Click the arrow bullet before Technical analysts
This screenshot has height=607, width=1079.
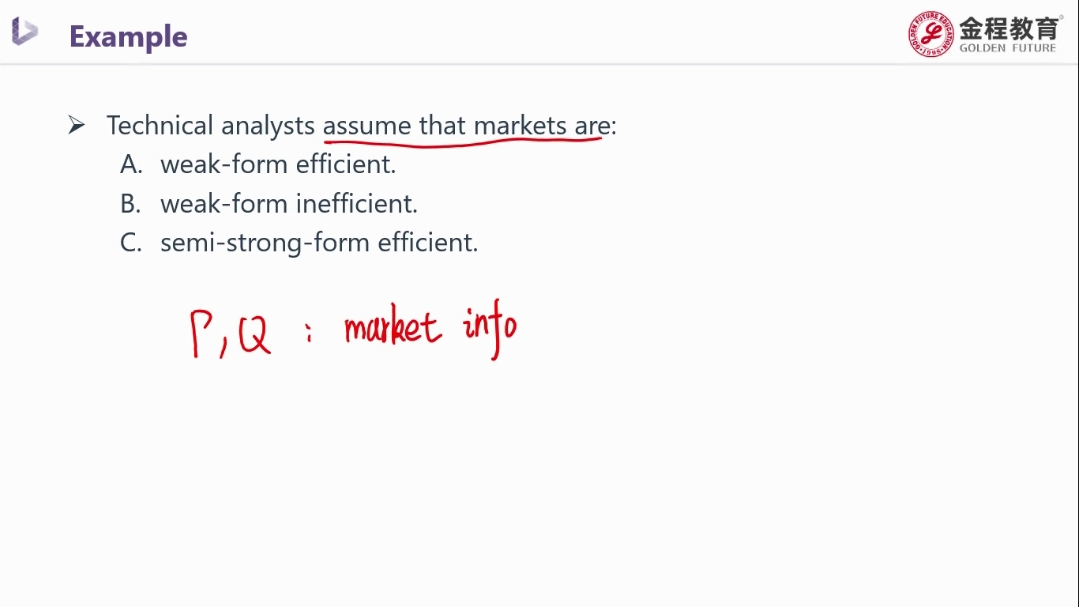tap(76, 125)
